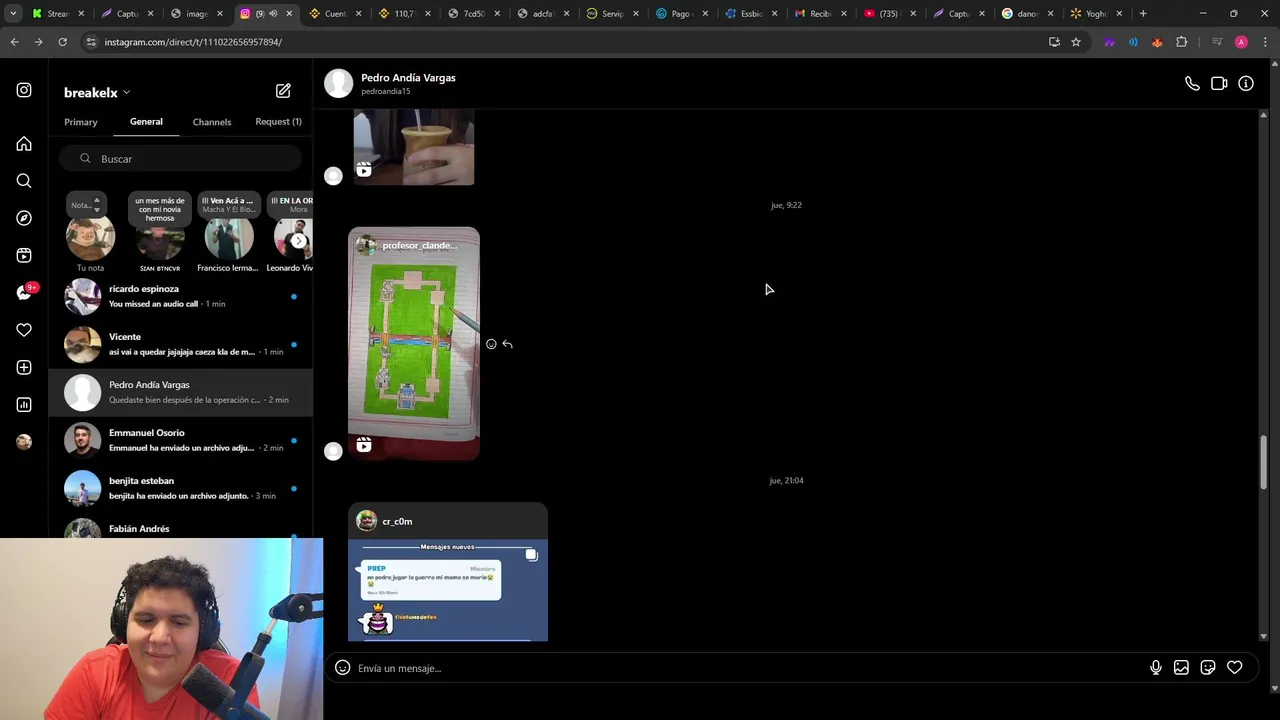This screenshot has height=720, width=1280.
Task: Send a heart like icon
Action: click(x=1235, y=668)
